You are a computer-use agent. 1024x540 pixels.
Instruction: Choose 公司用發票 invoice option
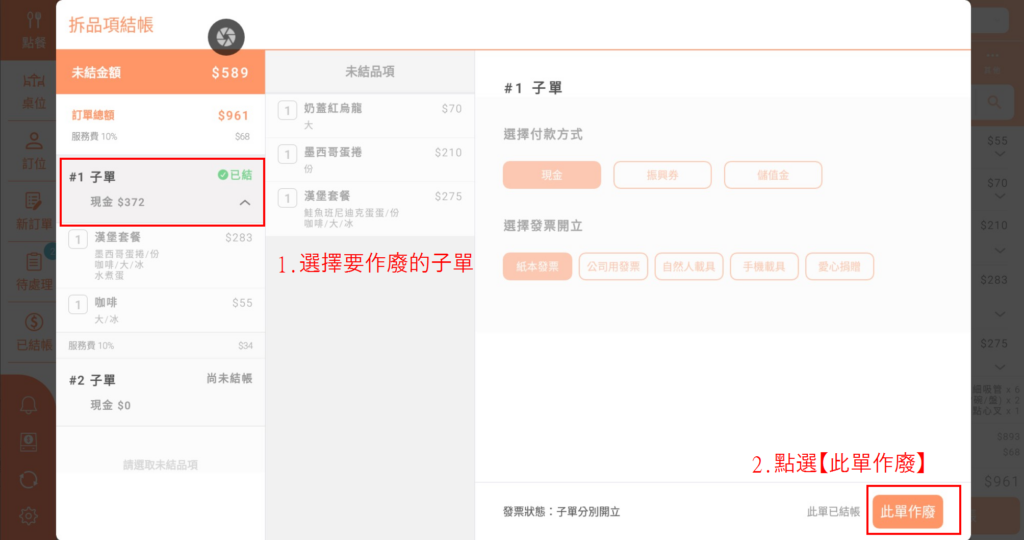[x=614, y=266]
